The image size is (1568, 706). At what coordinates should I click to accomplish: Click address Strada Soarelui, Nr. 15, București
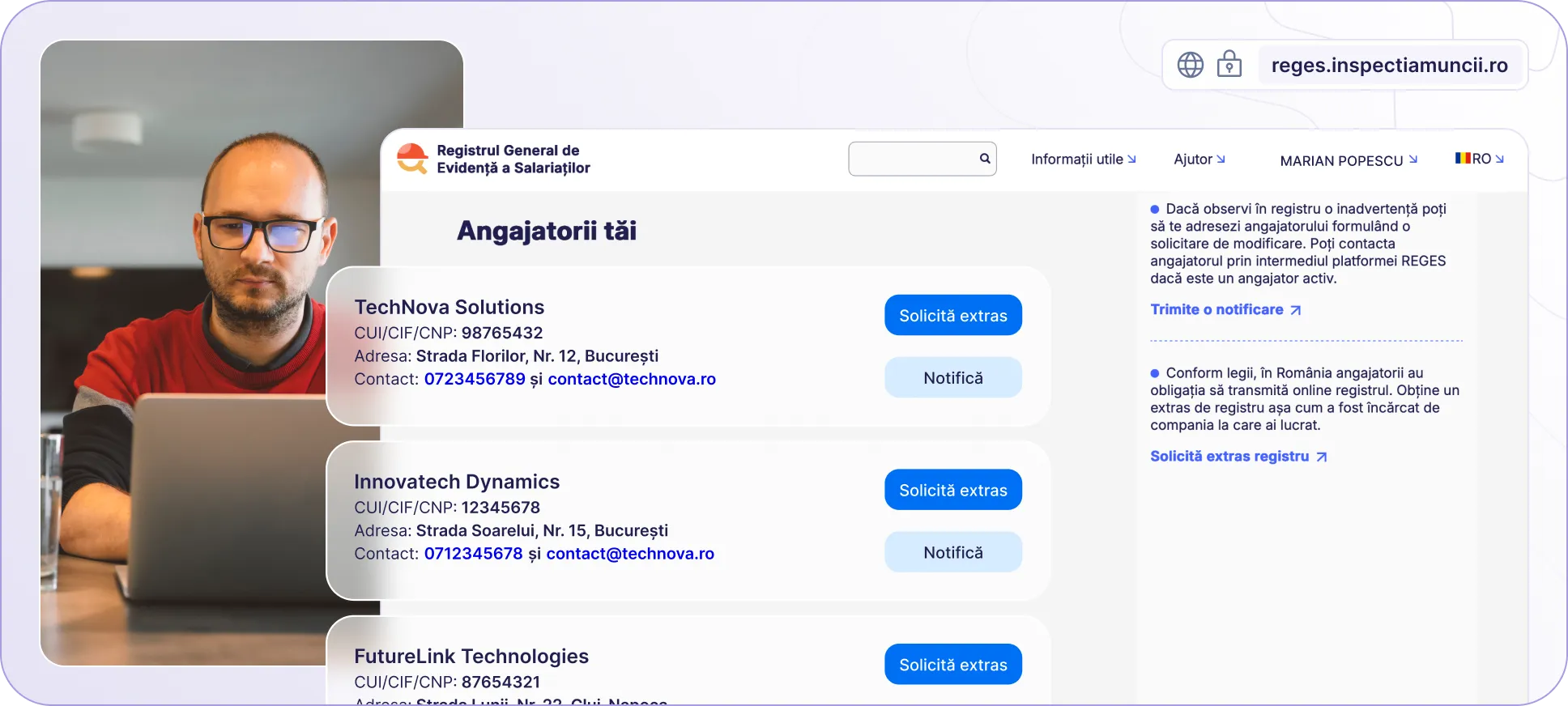[x=542, y=530]
